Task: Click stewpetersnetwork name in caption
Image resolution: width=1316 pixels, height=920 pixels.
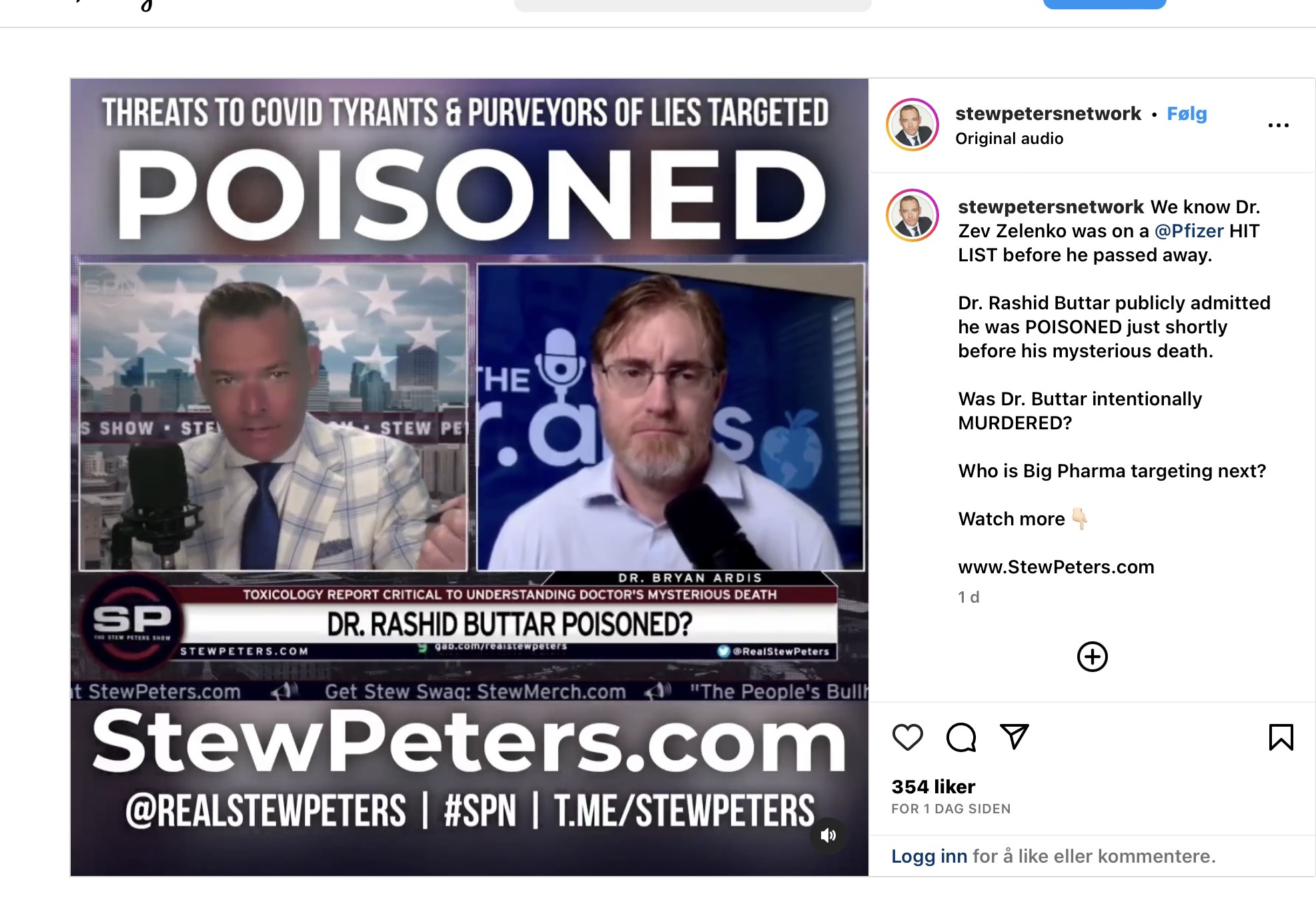Action: tap(1051, 207)
